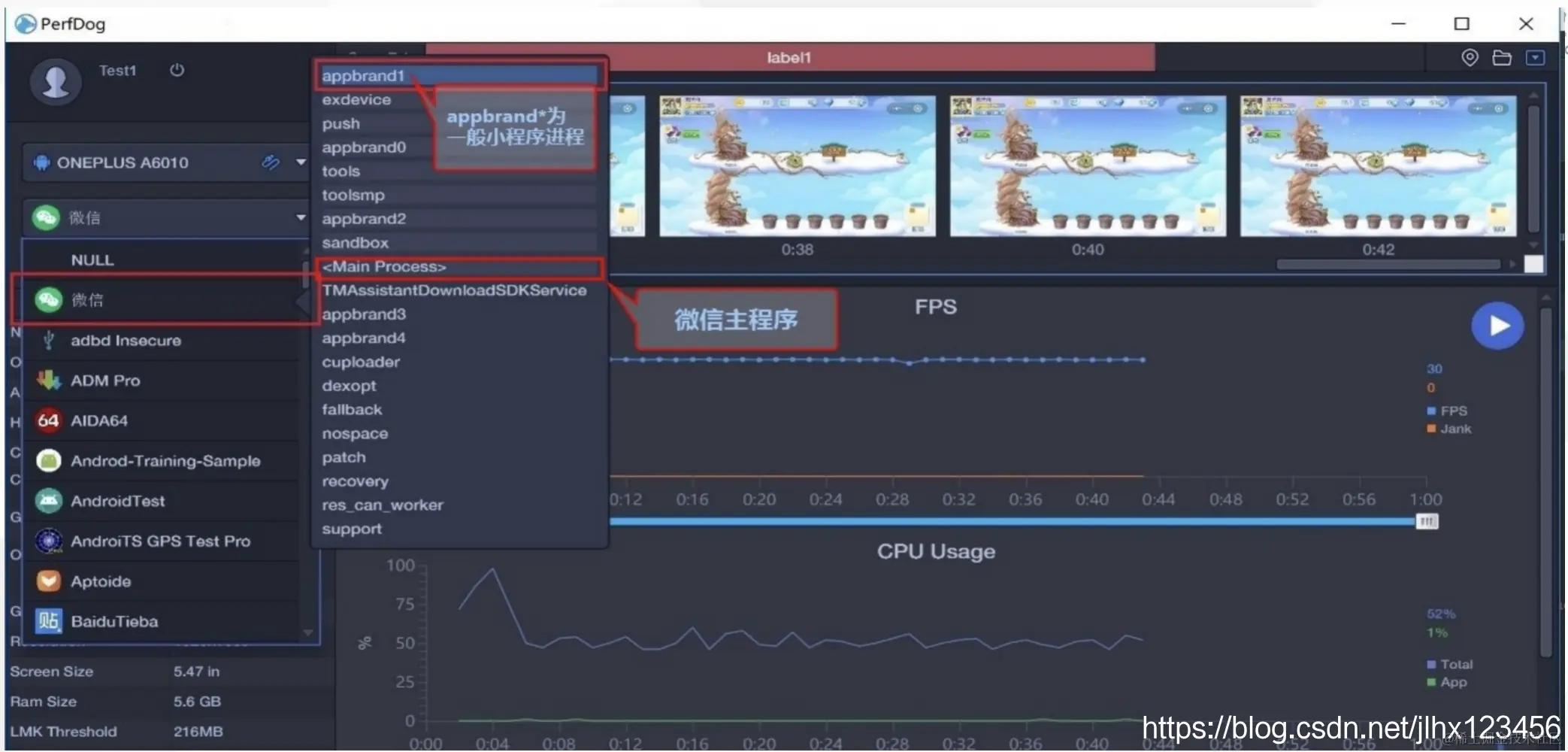Viewport: 1568px width, 752px height.
Task: Click the blue timeline range bar
Action: click(1011, 520)
